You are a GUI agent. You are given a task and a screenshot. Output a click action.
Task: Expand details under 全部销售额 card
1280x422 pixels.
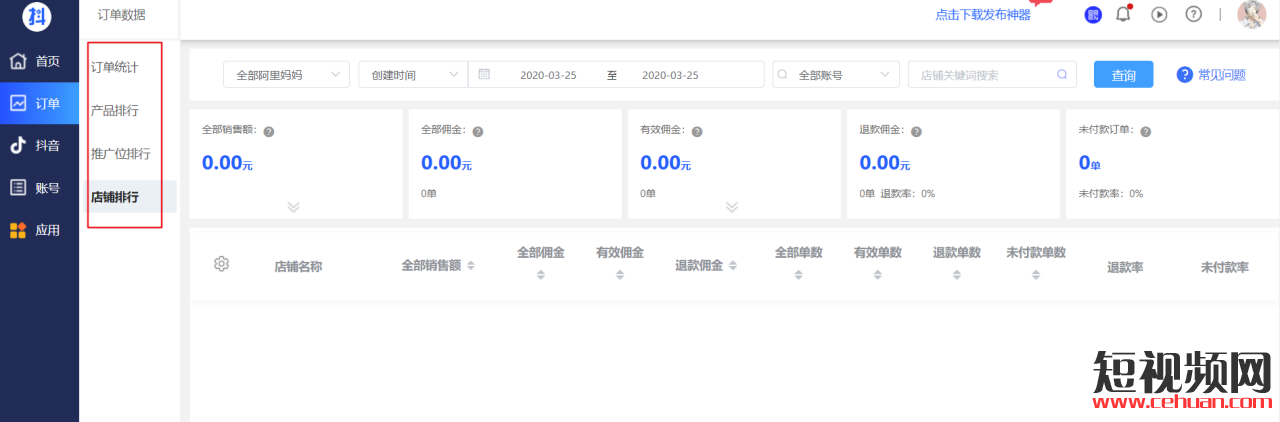tap(293, 207)
